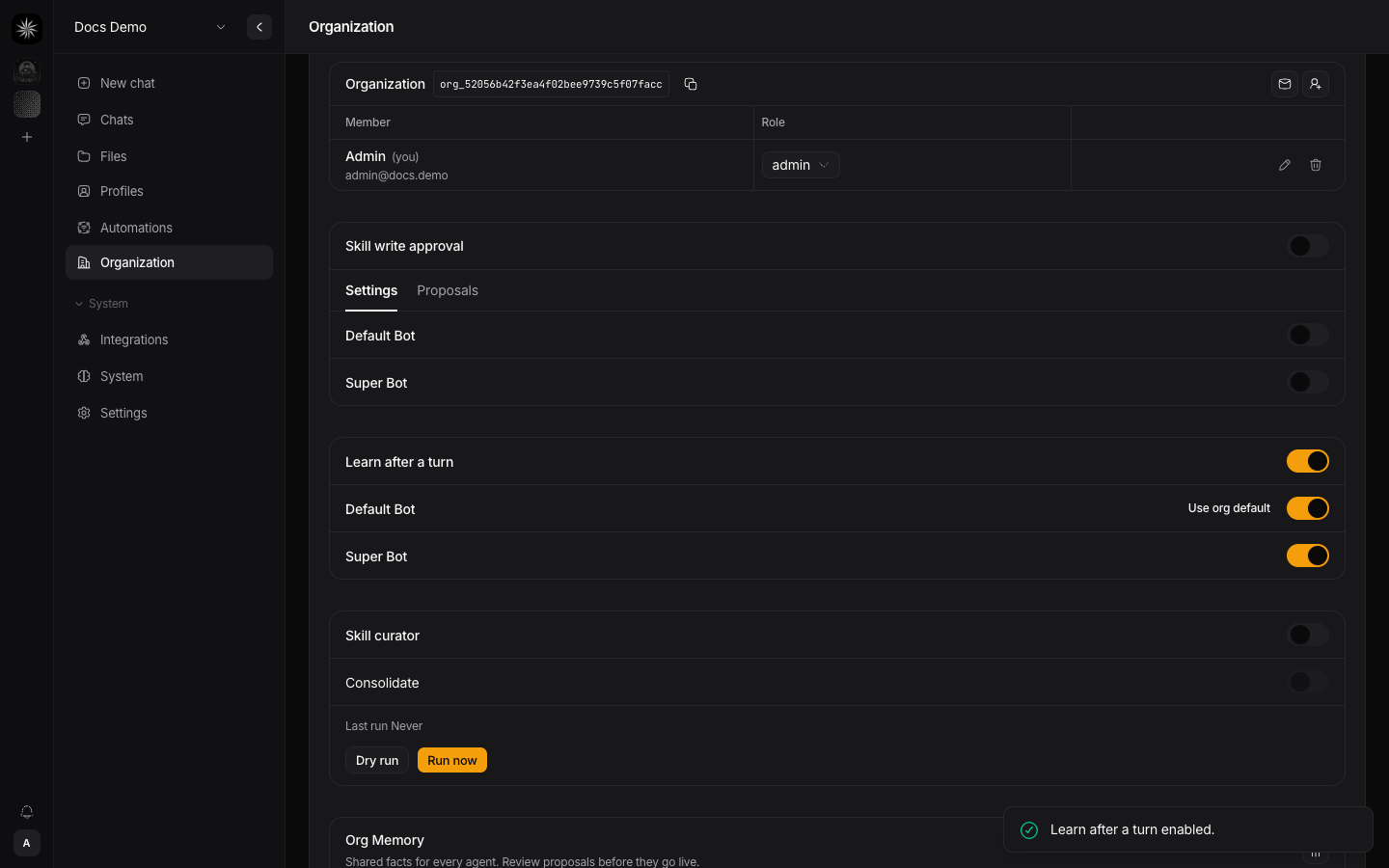This screenshot has width=1389, height=868.
Task: Open Chats in the sidebar
Action: (169, 120)
